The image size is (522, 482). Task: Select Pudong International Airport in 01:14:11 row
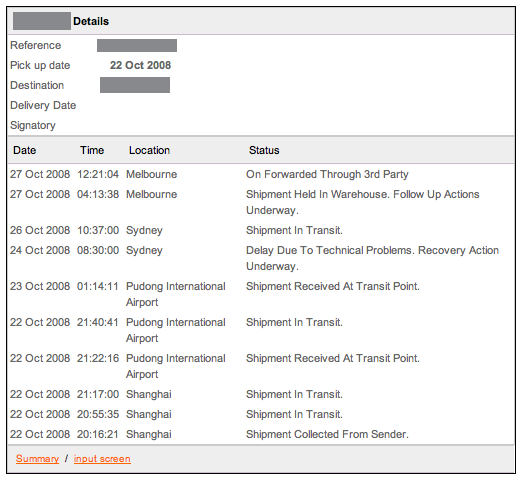(176, 294)
